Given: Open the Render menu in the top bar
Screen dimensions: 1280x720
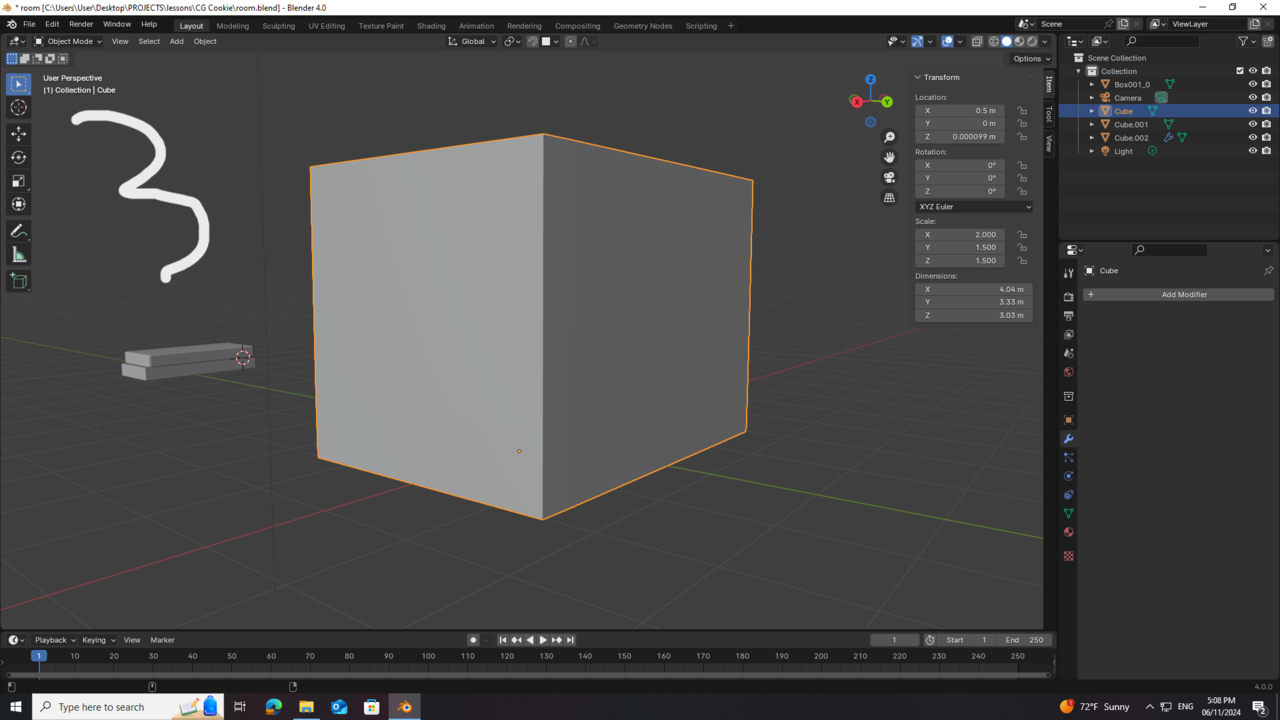Looking at the screenshot, I should (x=81, y=24).
